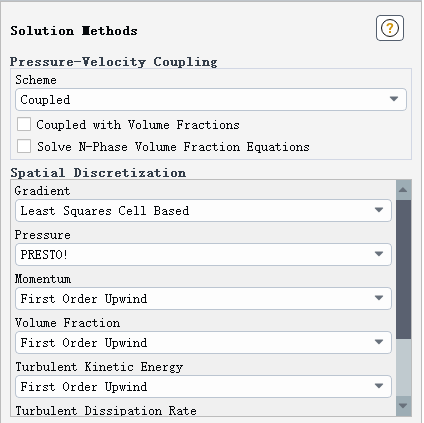Click the scrollbar up arrow
The image size is (424, 423).
pos(403,190)
